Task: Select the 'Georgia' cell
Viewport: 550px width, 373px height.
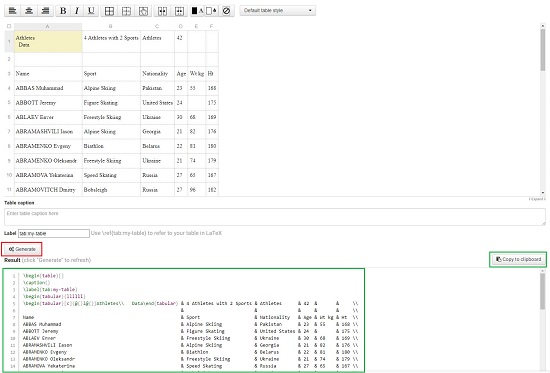Action: click(157, 132)
